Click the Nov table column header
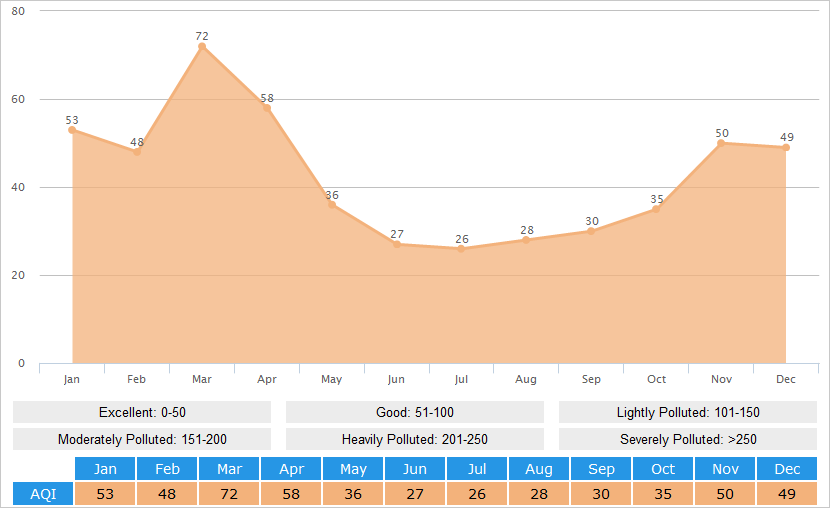 pos(725,469)
